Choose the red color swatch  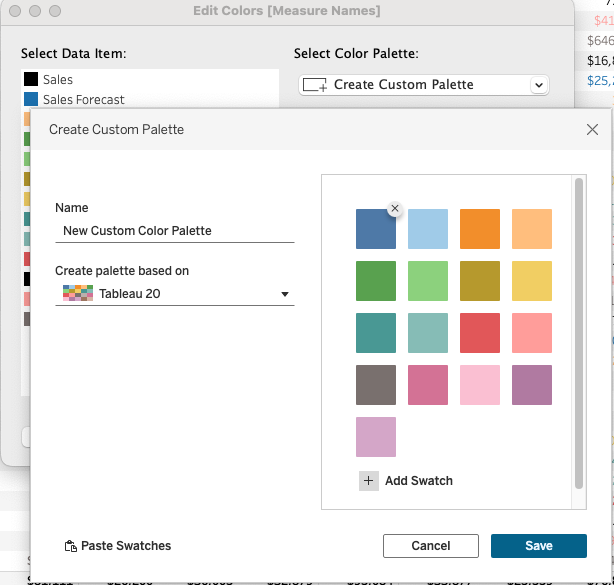click(x=480, y=333)
